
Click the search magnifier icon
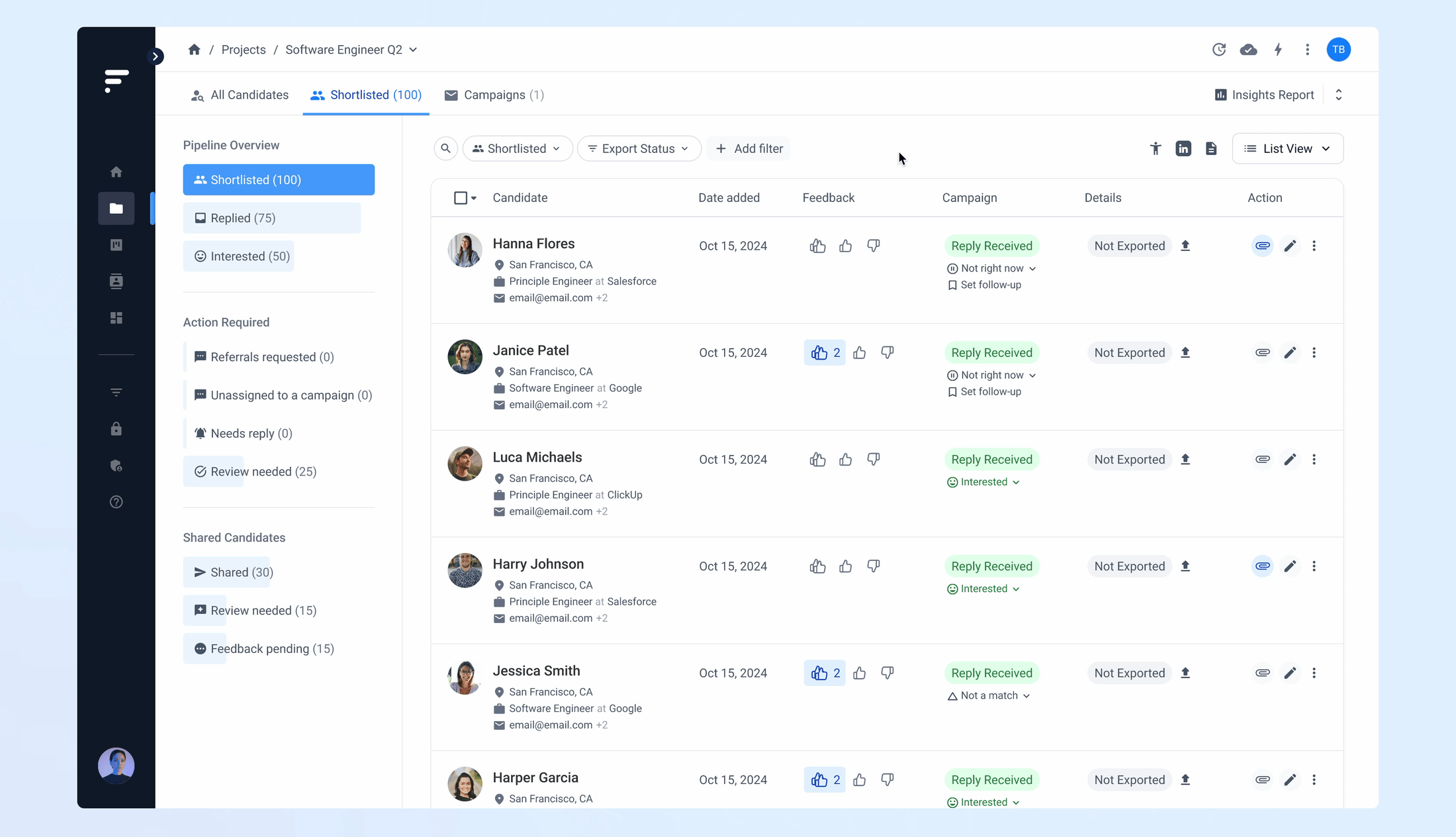[446, 148]
